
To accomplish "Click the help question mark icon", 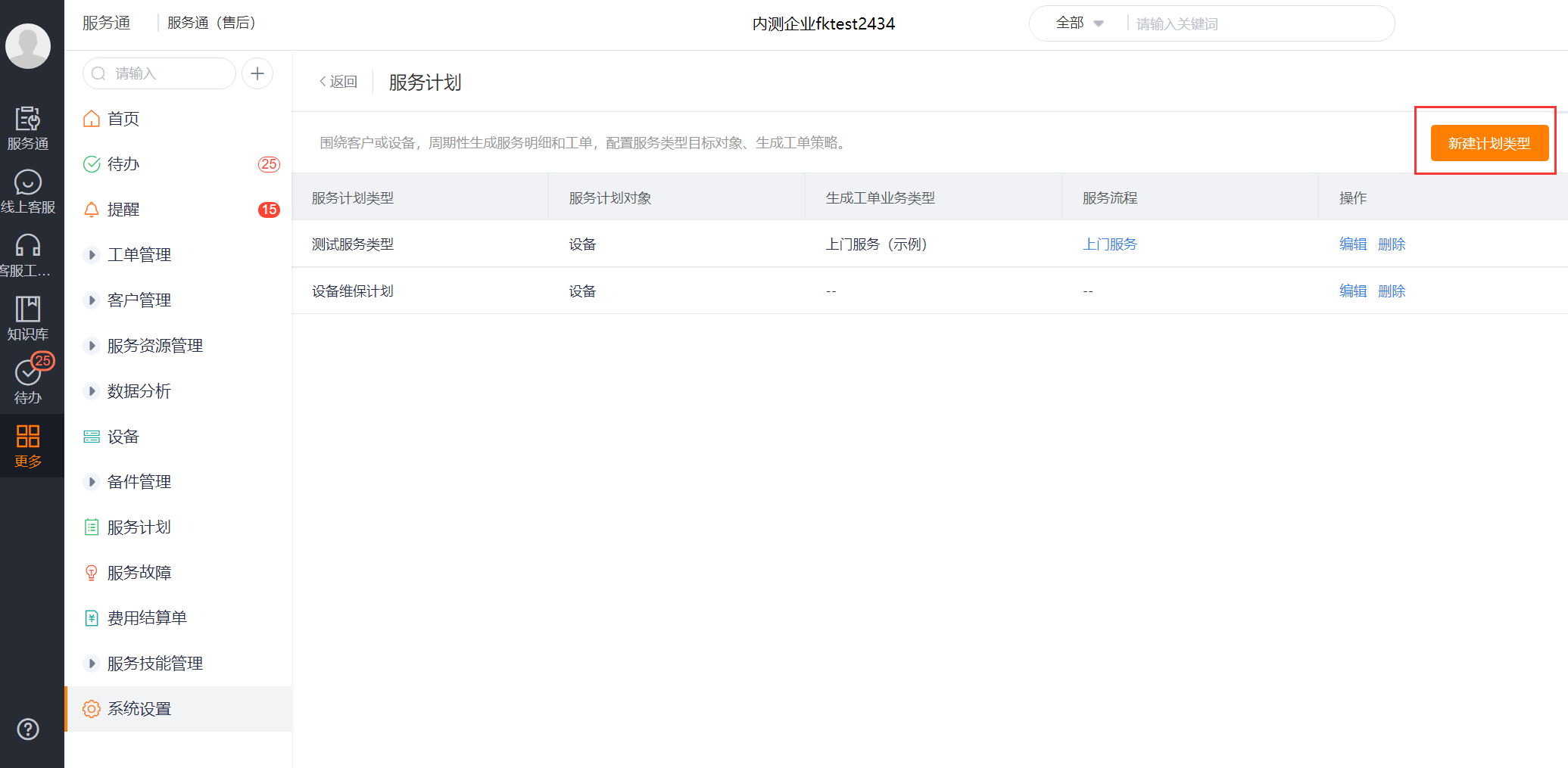I will tap(28, 729).
